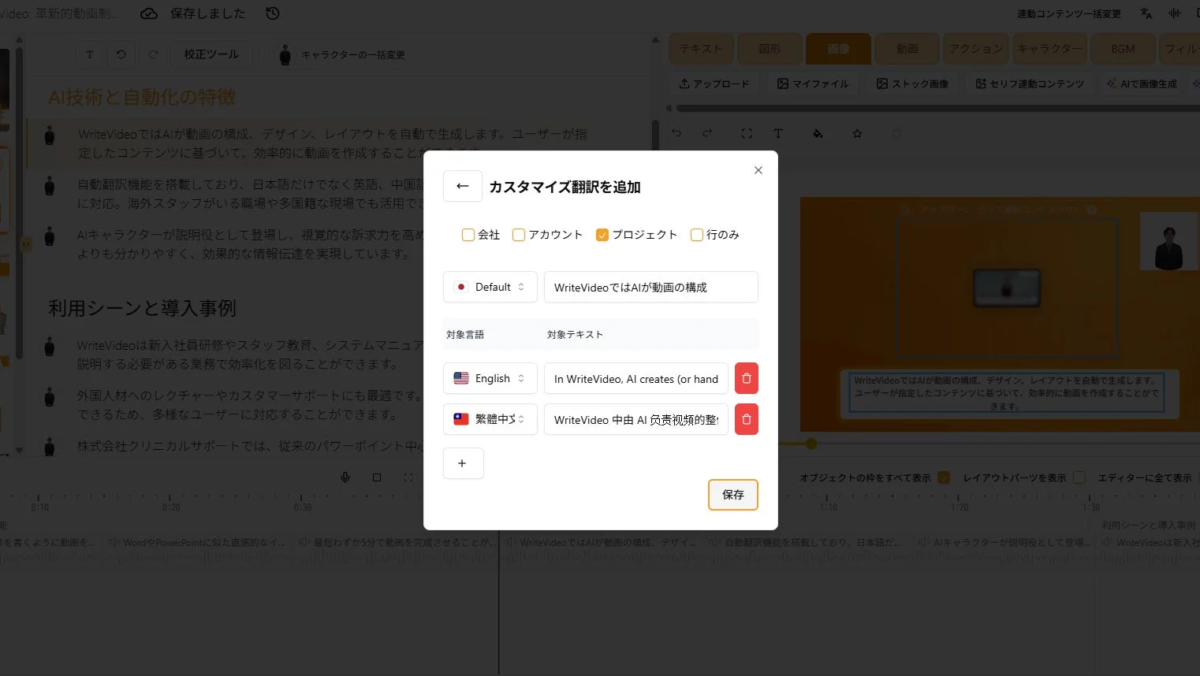Click the 保存 save button
This screenshot has height=676, width=1200.
[x=733, y=495]
